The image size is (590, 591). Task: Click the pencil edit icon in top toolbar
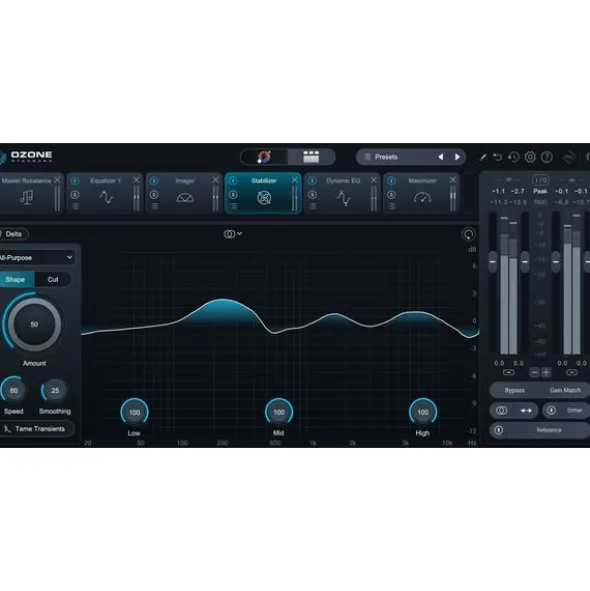[x=483, y=157]
